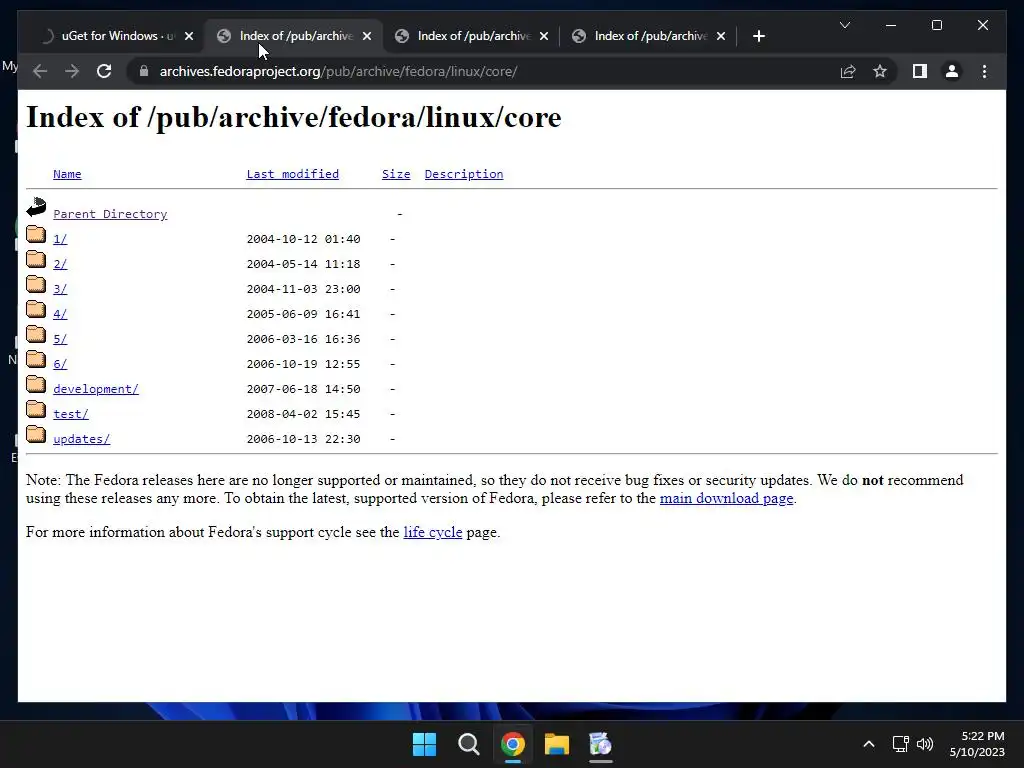Click the folder icon beside 1/
The height and width of the screenshot is (768, 1024).
[36, 234]
